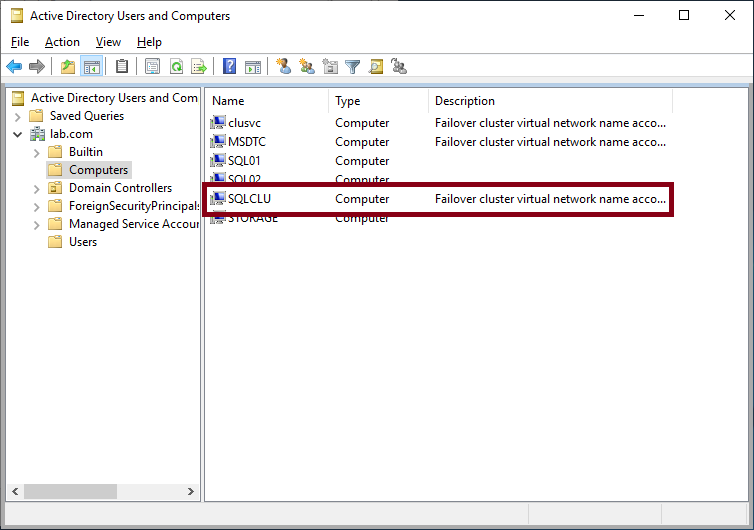Click the Add to group toolbar icon
This screenshot has height=530, width=754.
pyautogui.click(x=399, y=66)
